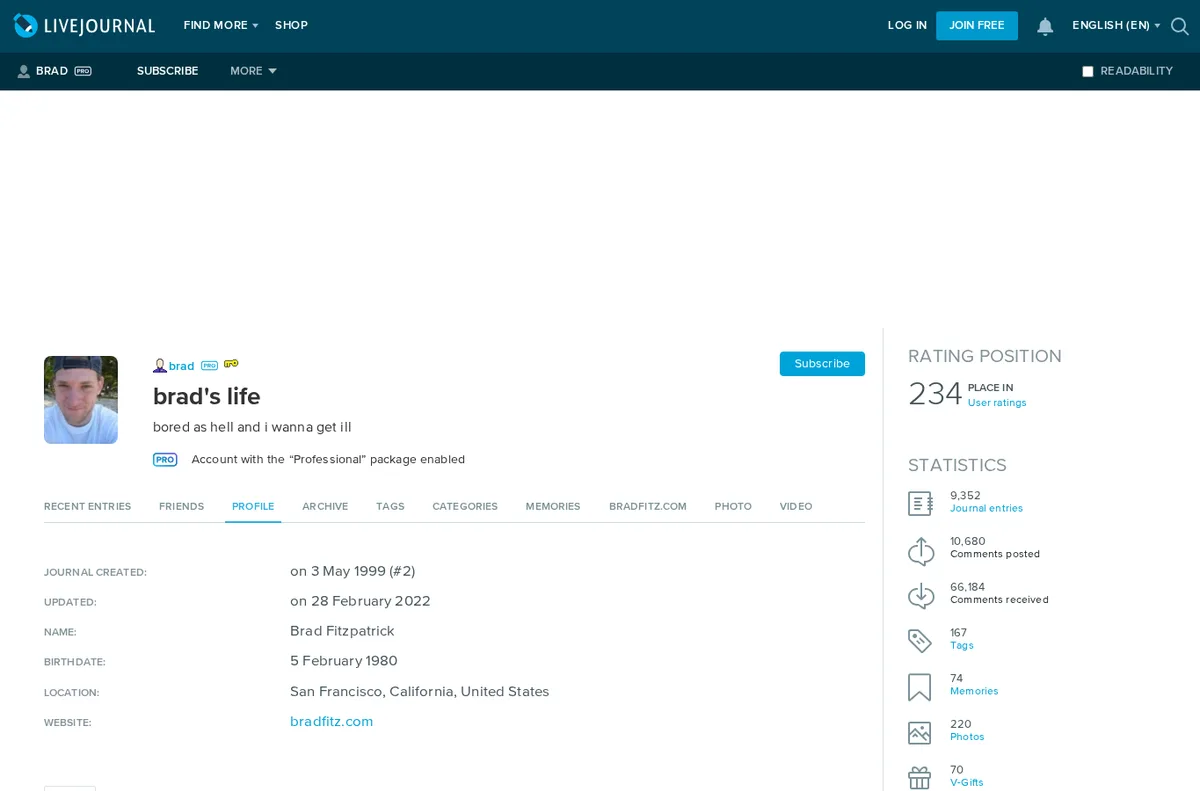Click the Comments posted icon
Image resolution: width=1200 pixels, height=791 pixels.
pyautogui.click(x=921, y=550)
